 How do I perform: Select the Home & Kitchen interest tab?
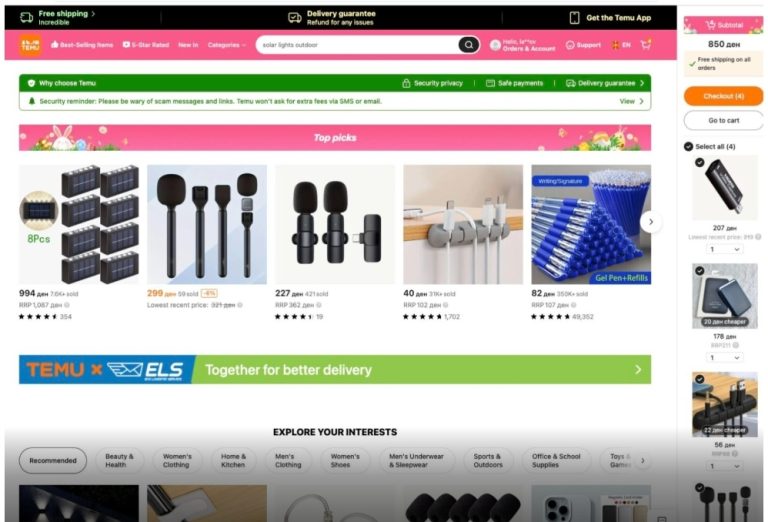click(233, 460)
